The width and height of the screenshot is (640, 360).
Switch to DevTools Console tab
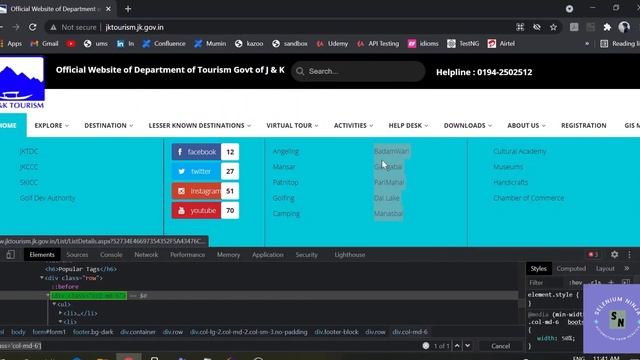click(111, 255)
